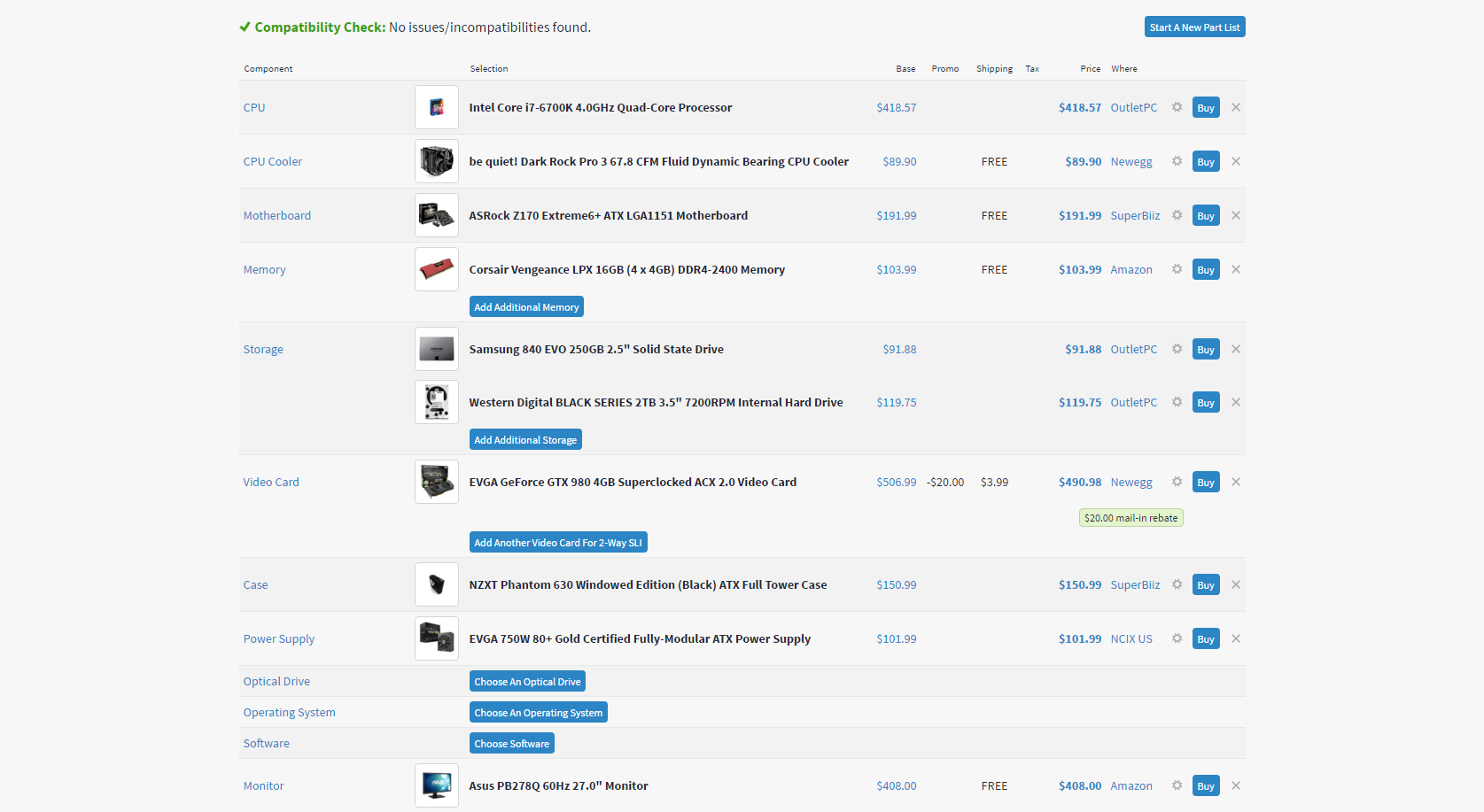Click the Choose Software button

512,744
